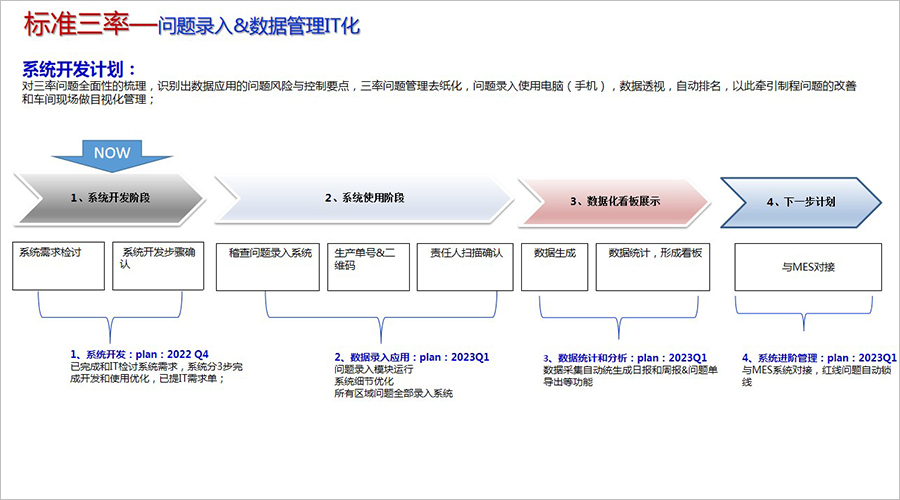Click the 系统进阶管理 plan 2023Q1 heading
Viewport: 900px width, 500px height.
pos(819,357)
